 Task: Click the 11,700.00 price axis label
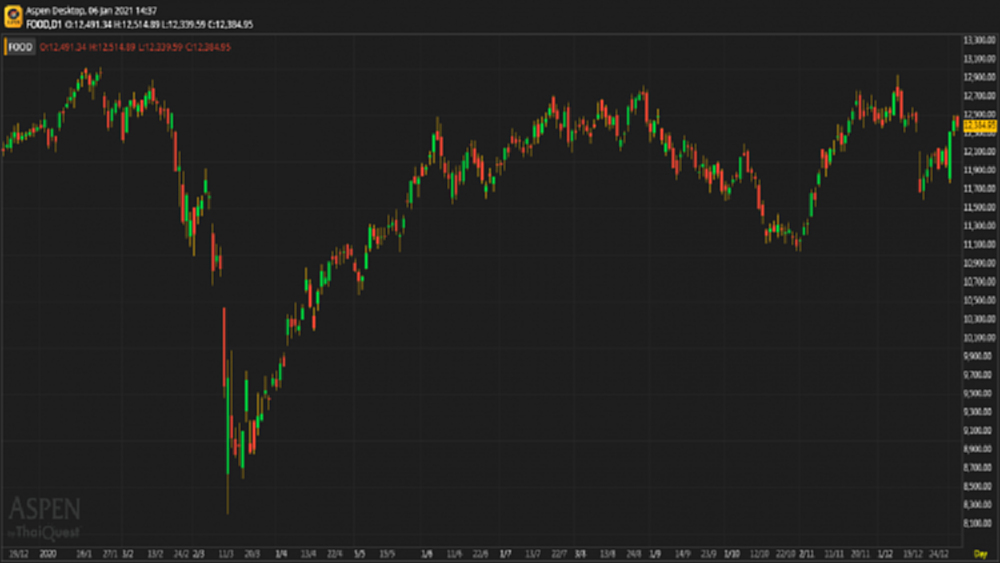[x=980, y=189]
